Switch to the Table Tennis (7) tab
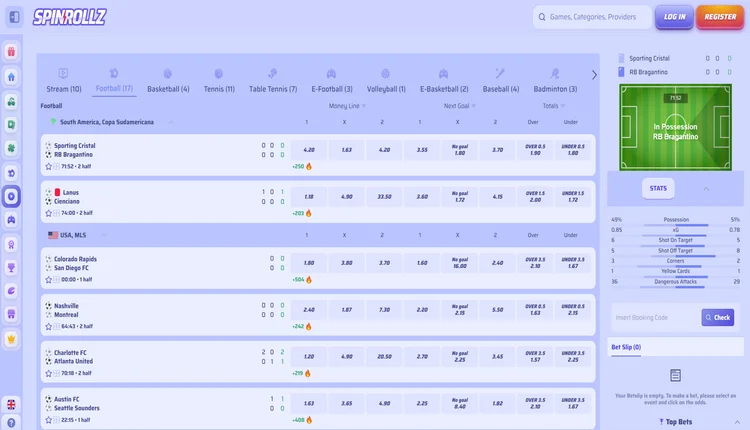750x430 pixels. pos(273,80)
